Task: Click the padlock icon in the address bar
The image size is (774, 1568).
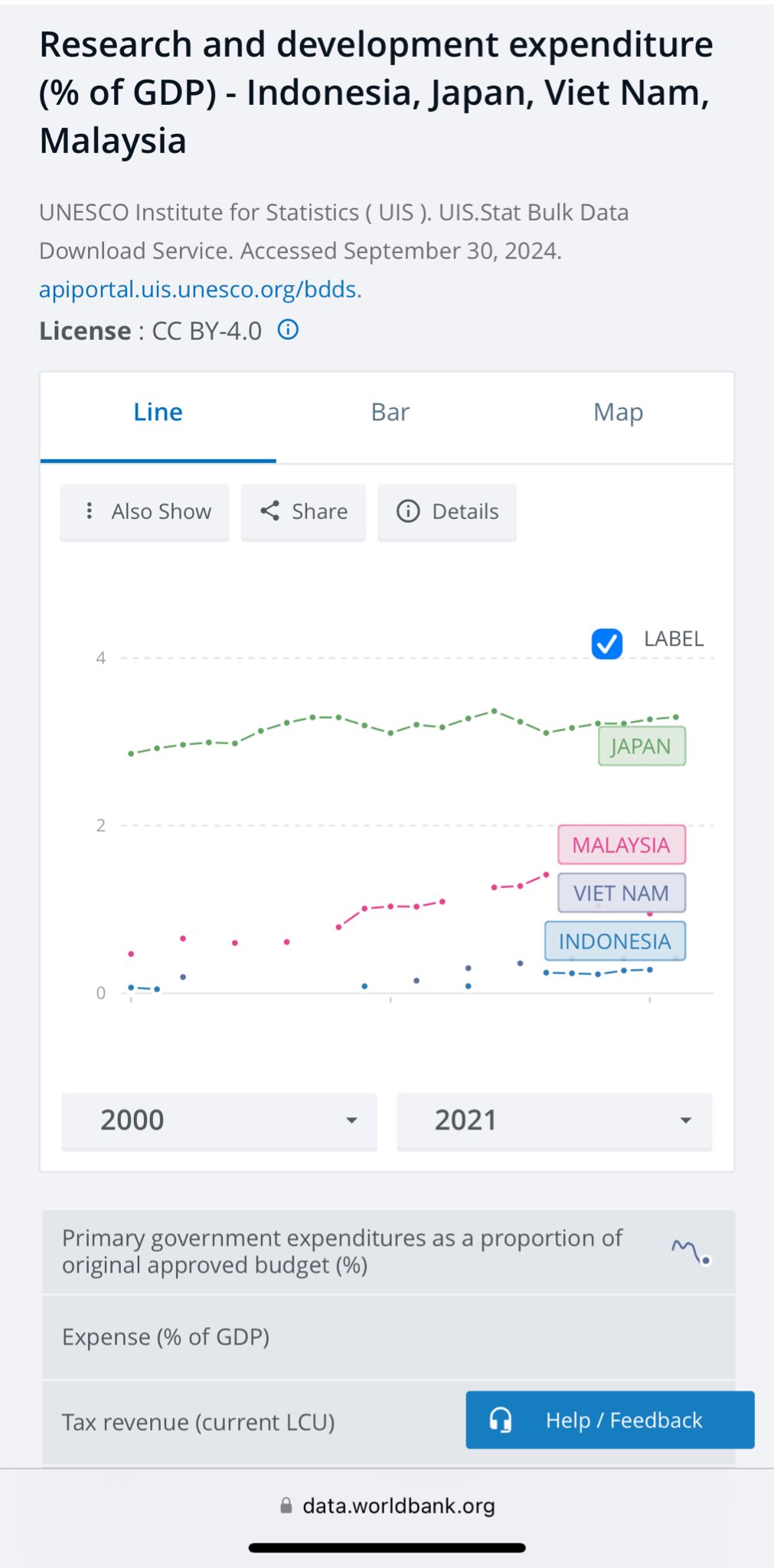Action: 286,1506
